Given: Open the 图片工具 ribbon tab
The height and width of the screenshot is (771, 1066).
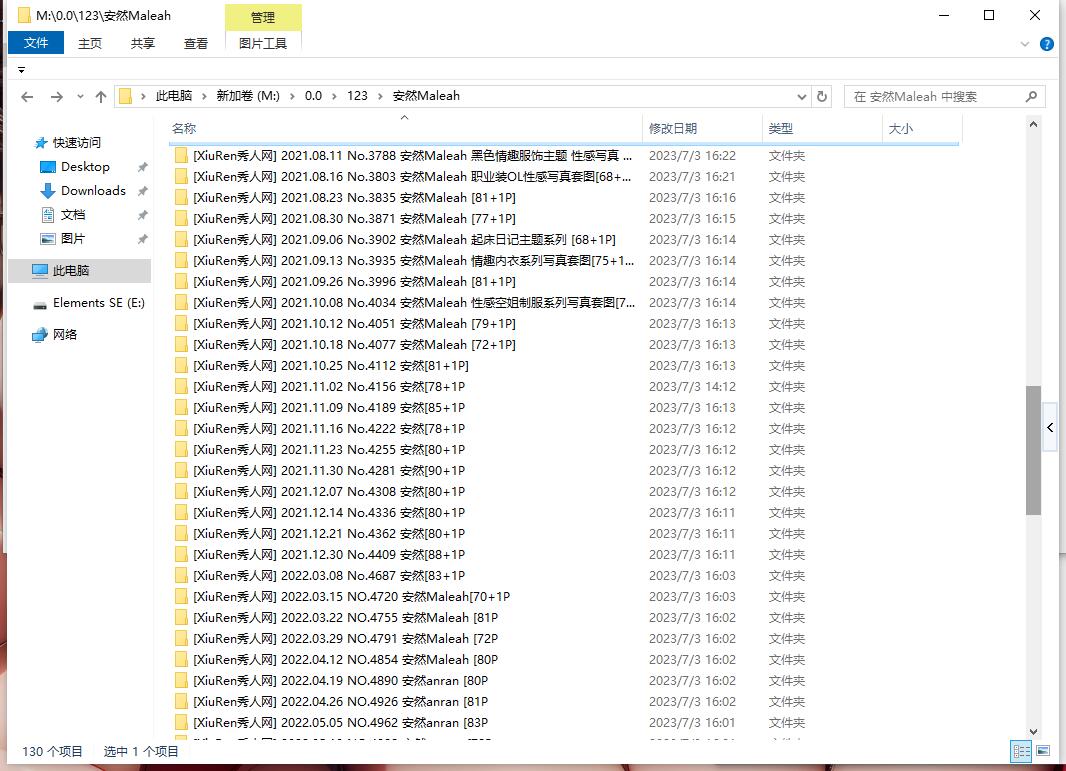Looking at the screenshot, I should 263,44.
